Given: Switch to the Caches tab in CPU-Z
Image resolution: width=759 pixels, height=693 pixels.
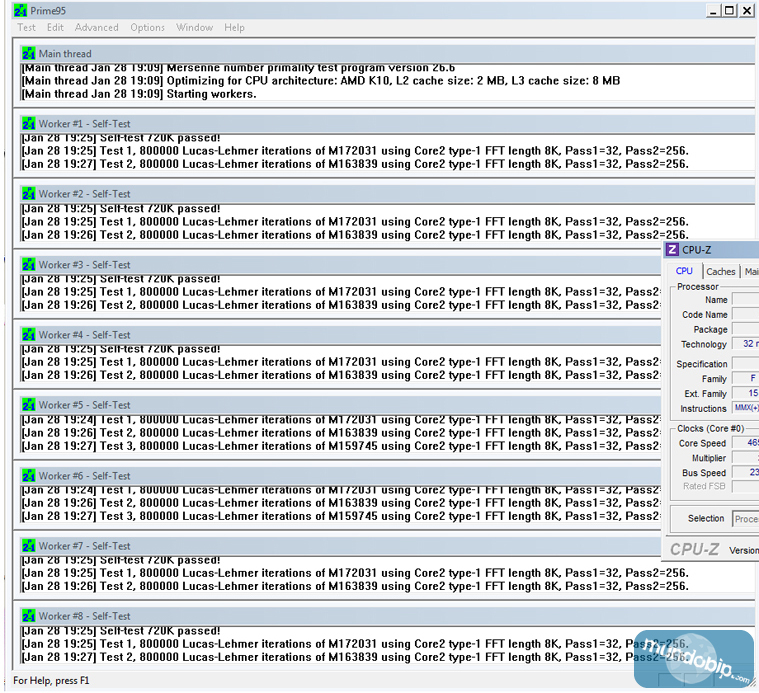Looking at the screenshot, I should click(x=720, y=271).
